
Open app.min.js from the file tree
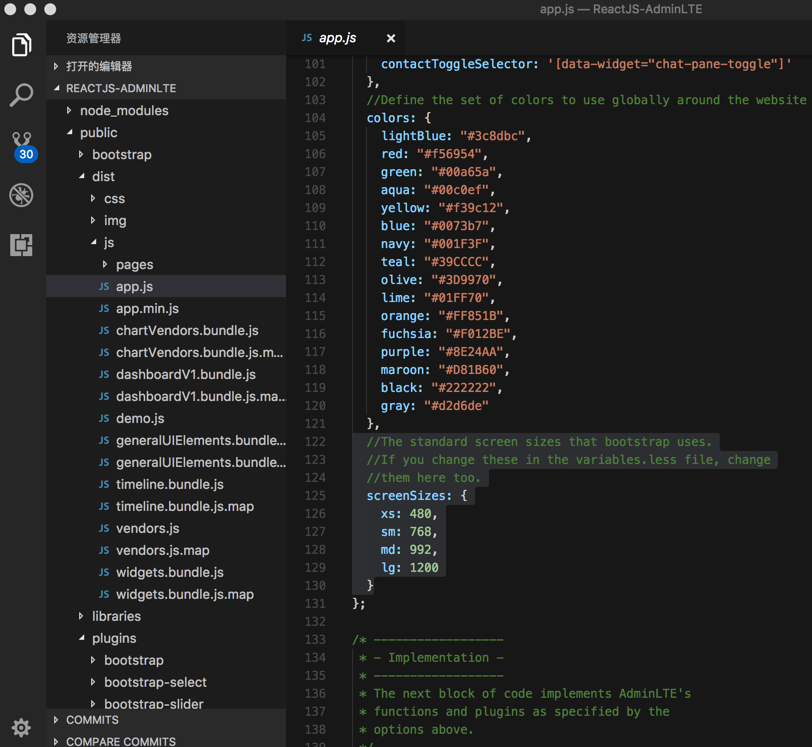tap(147, 309)
